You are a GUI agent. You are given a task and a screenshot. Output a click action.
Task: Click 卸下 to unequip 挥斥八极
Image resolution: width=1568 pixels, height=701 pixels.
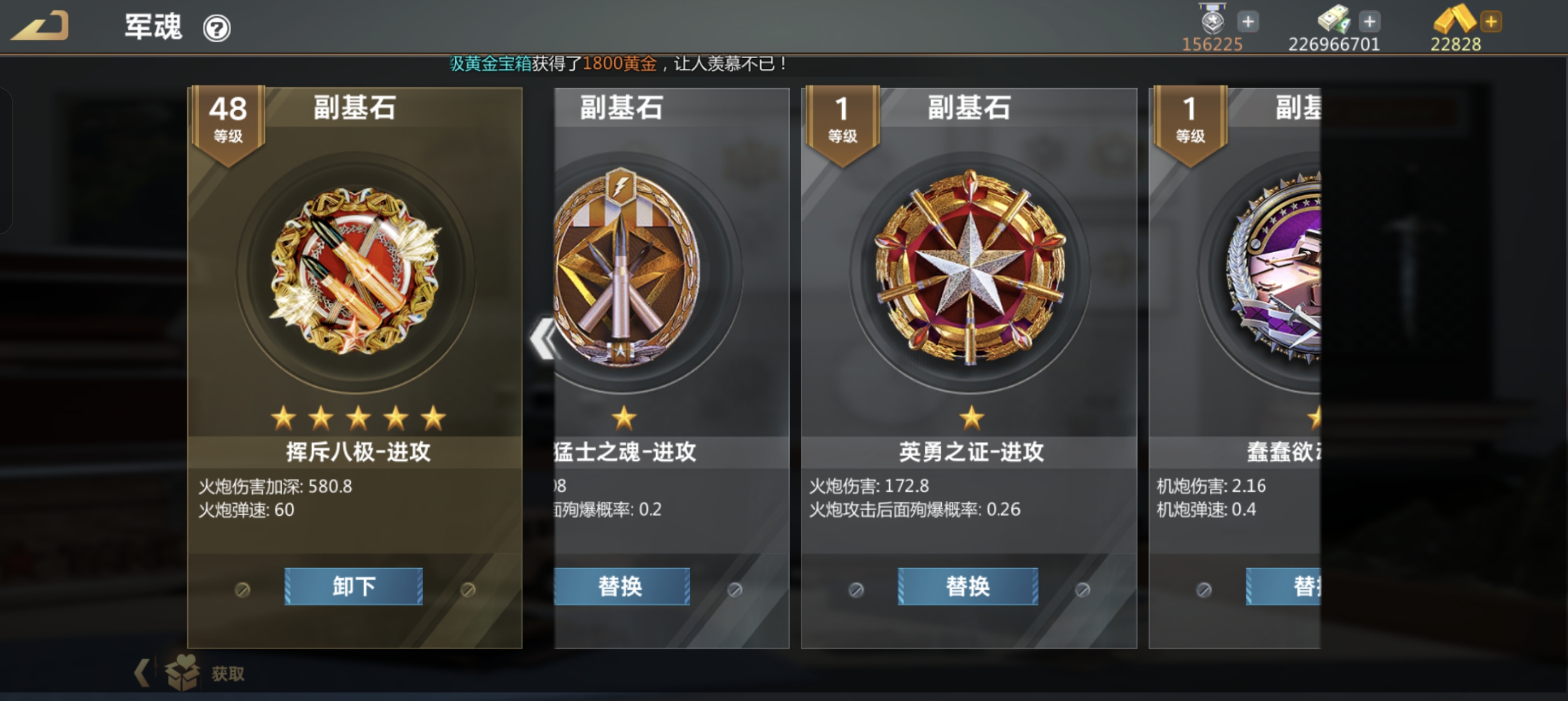tap(354, 586)
